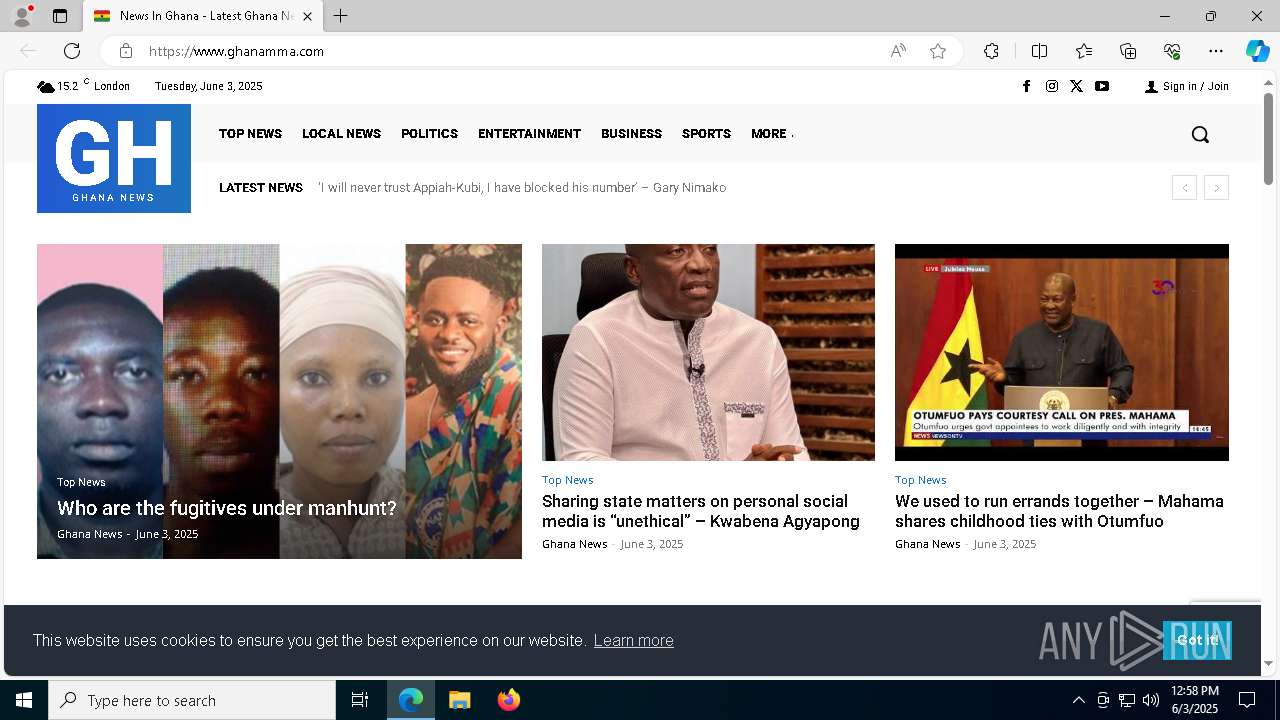Click the Mahama at podium article photo
1280x720 pixels.
click(1062, 352)
